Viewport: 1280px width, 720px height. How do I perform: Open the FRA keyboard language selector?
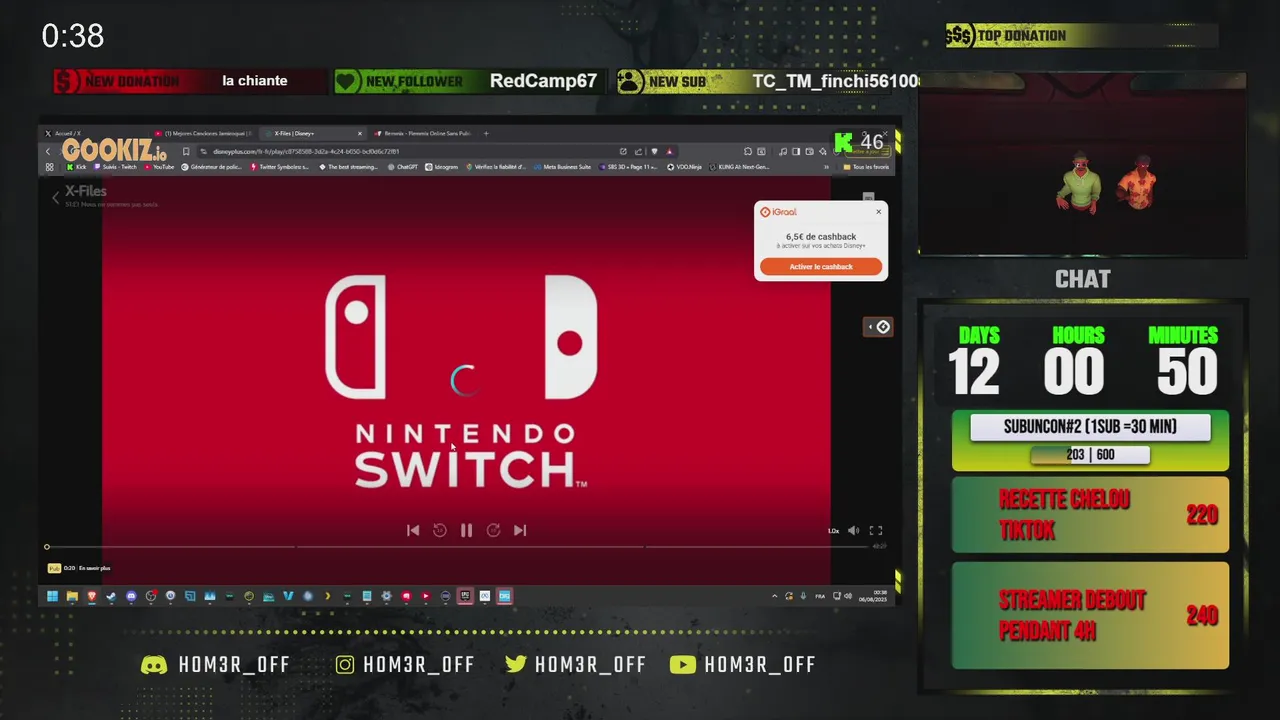[x=820, y=596]
